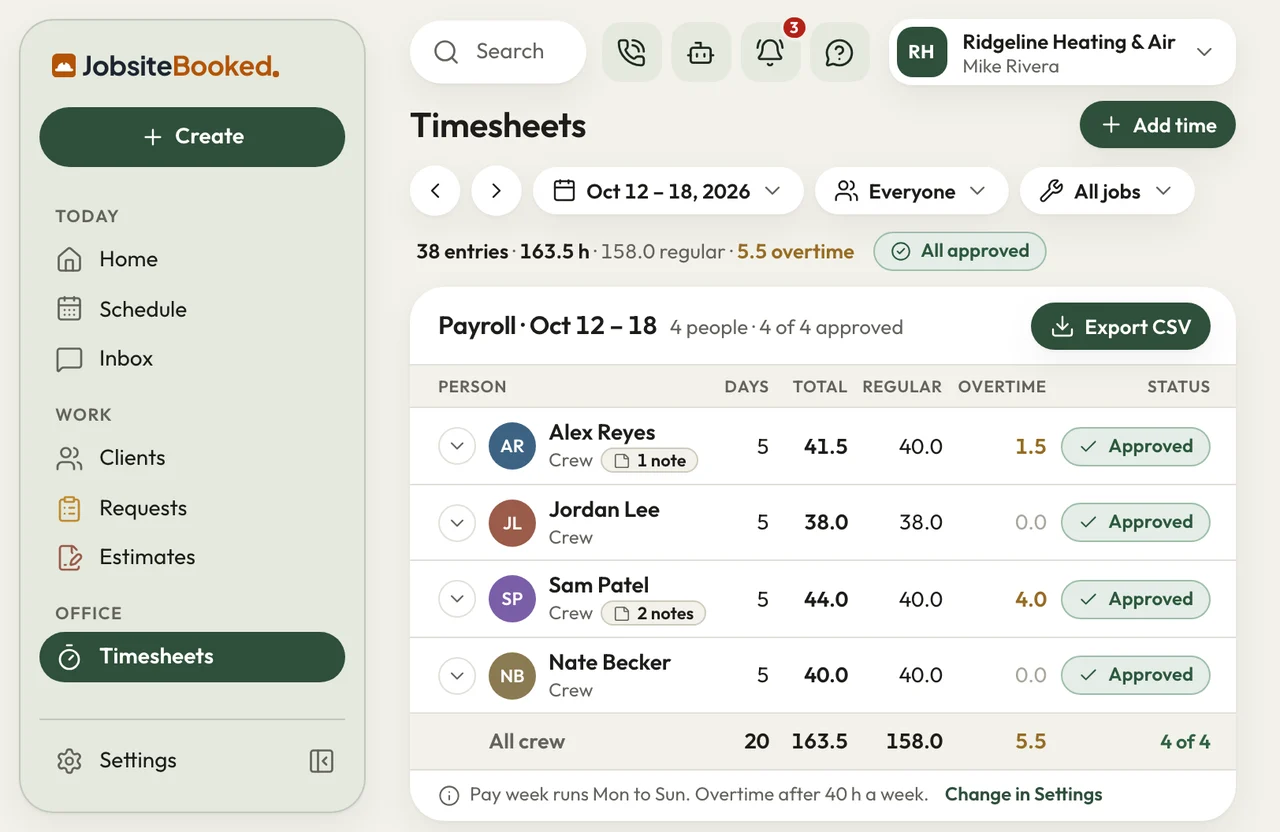The width and height of the screenshot is (1280, 832).
Task: Click the RH company avatar
Action: pos(922,52)
